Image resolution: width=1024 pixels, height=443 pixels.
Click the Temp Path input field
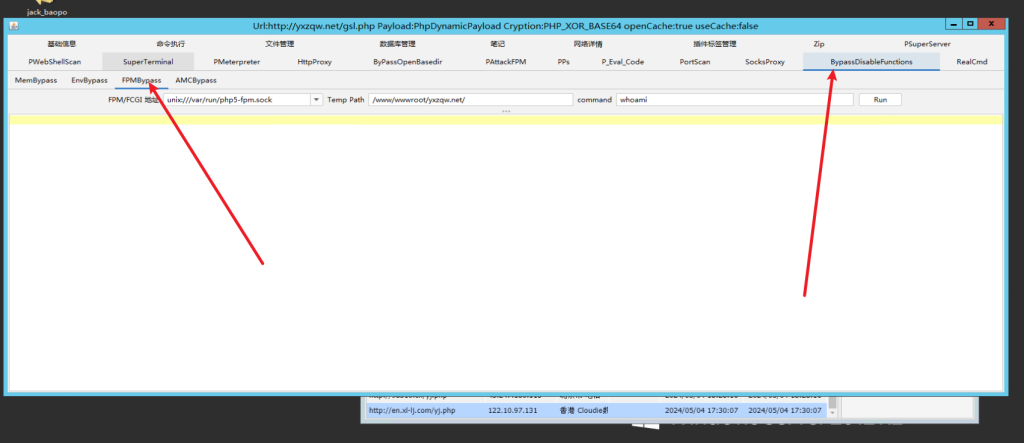(x=470, y=100)
